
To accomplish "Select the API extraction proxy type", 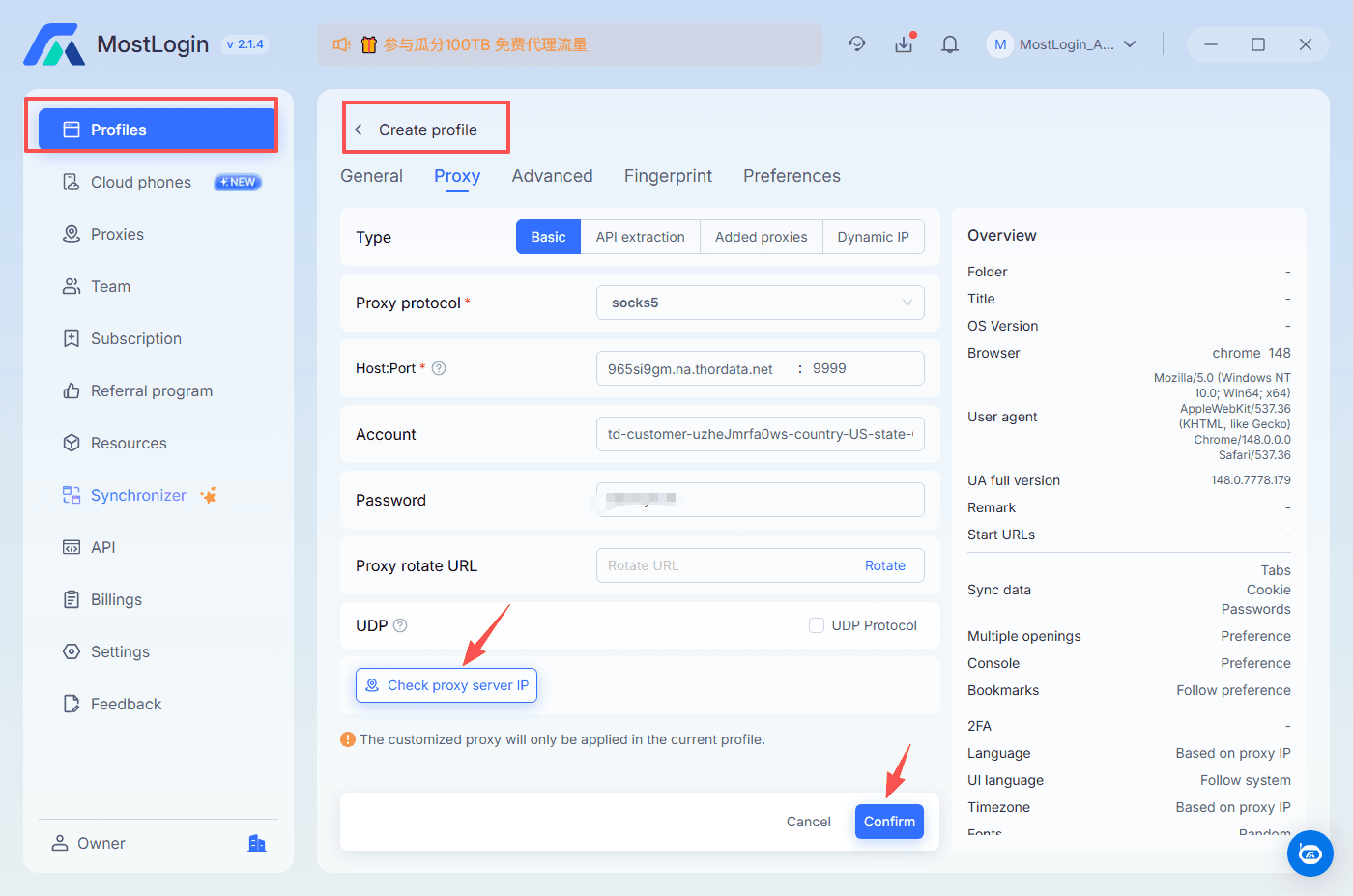I will tap(640, 237).
